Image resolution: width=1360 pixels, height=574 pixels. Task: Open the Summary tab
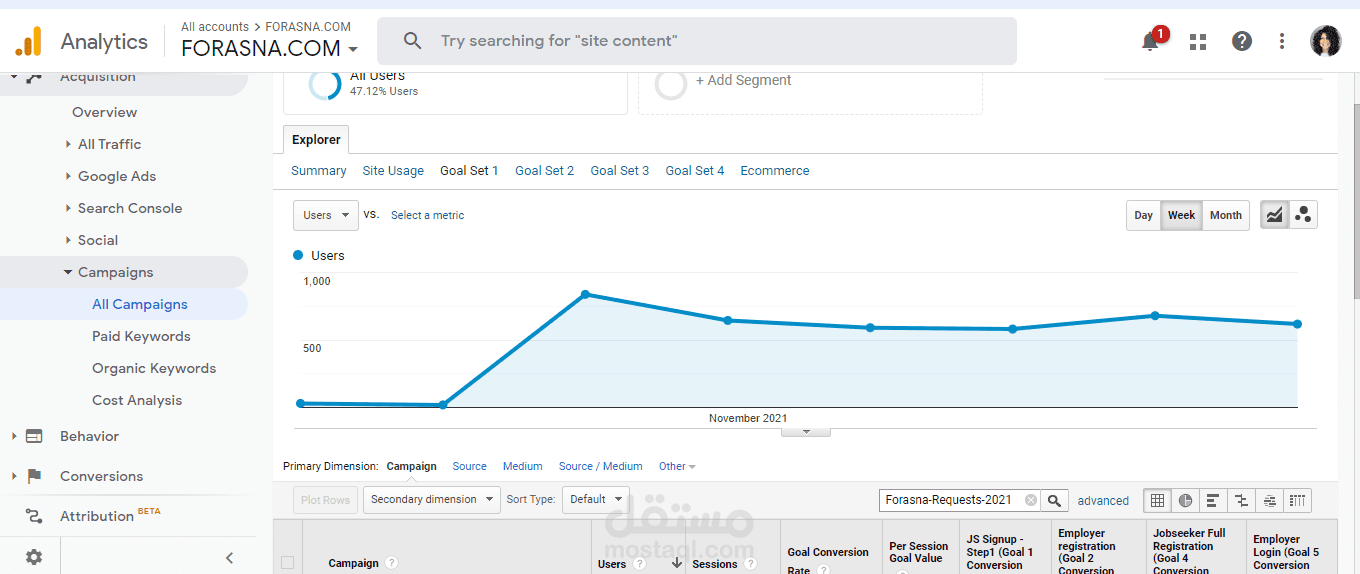[318, 171]
